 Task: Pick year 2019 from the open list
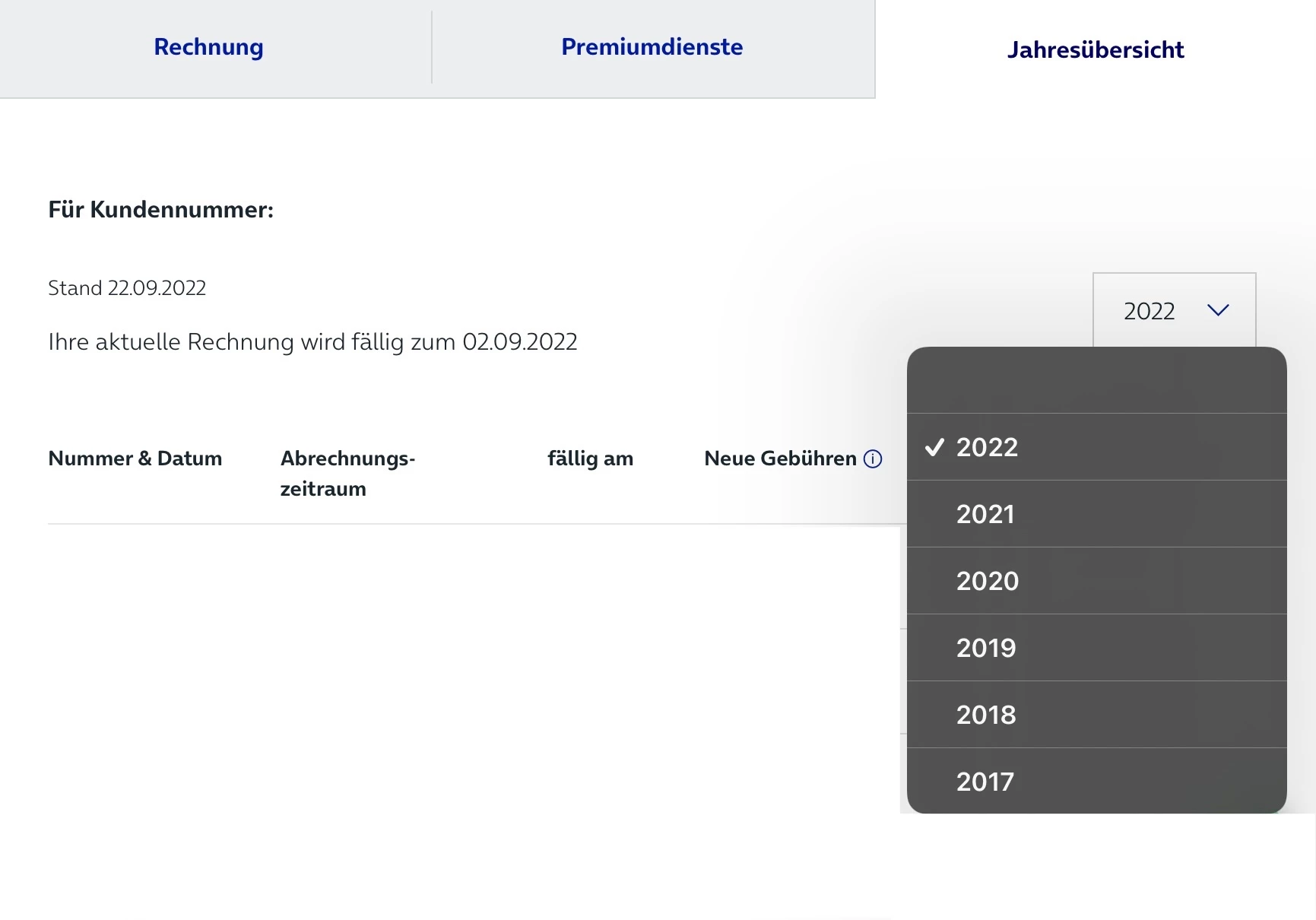(986, 648)
